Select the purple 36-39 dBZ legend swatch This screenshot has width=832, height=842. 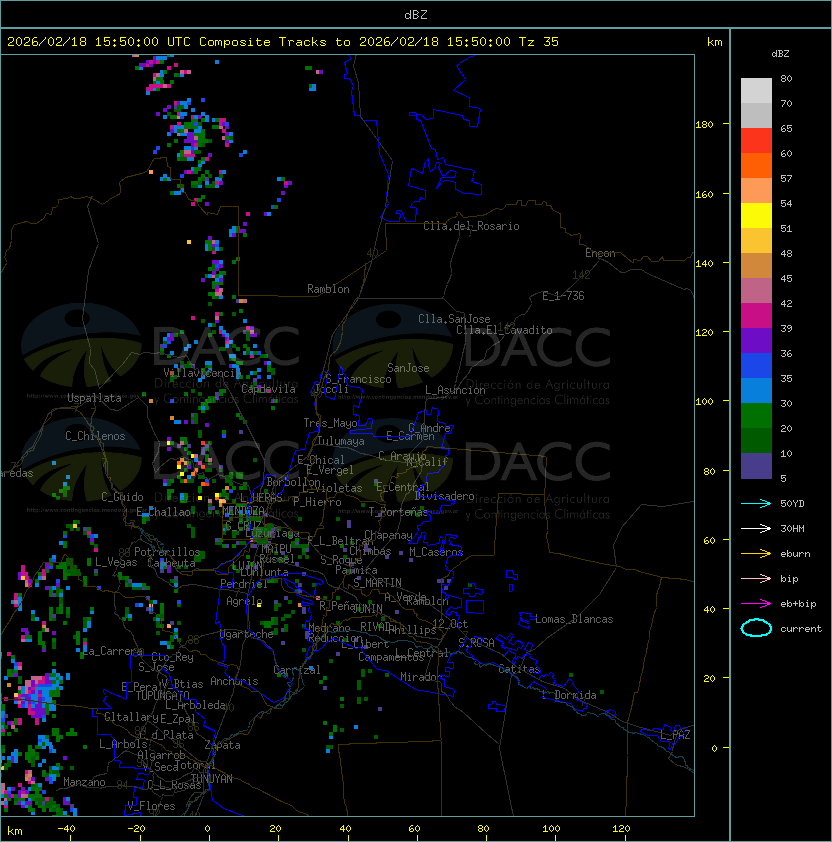click(x=756, y=340)
